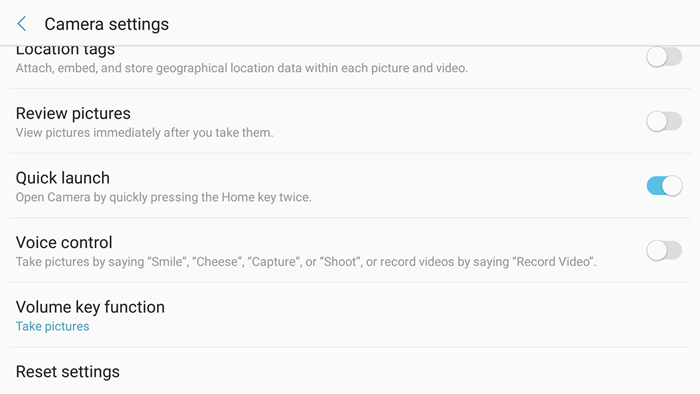Disable the Quick launch toggle
The width and height of the screenshot is (700, 394).
[x=664, y=186]
